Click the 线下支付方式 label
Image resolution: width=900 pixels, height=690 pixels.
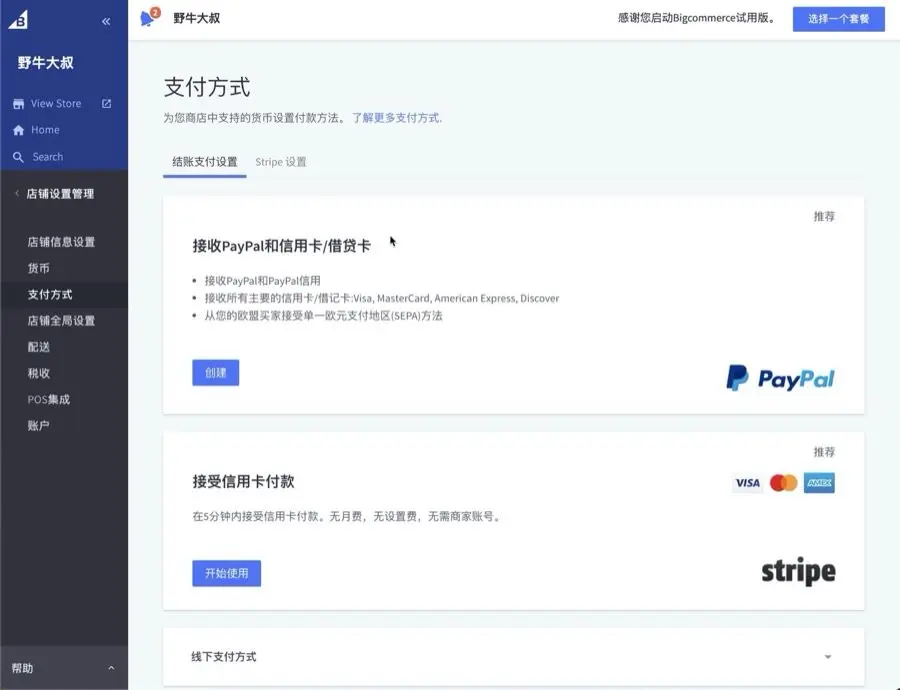224,657
